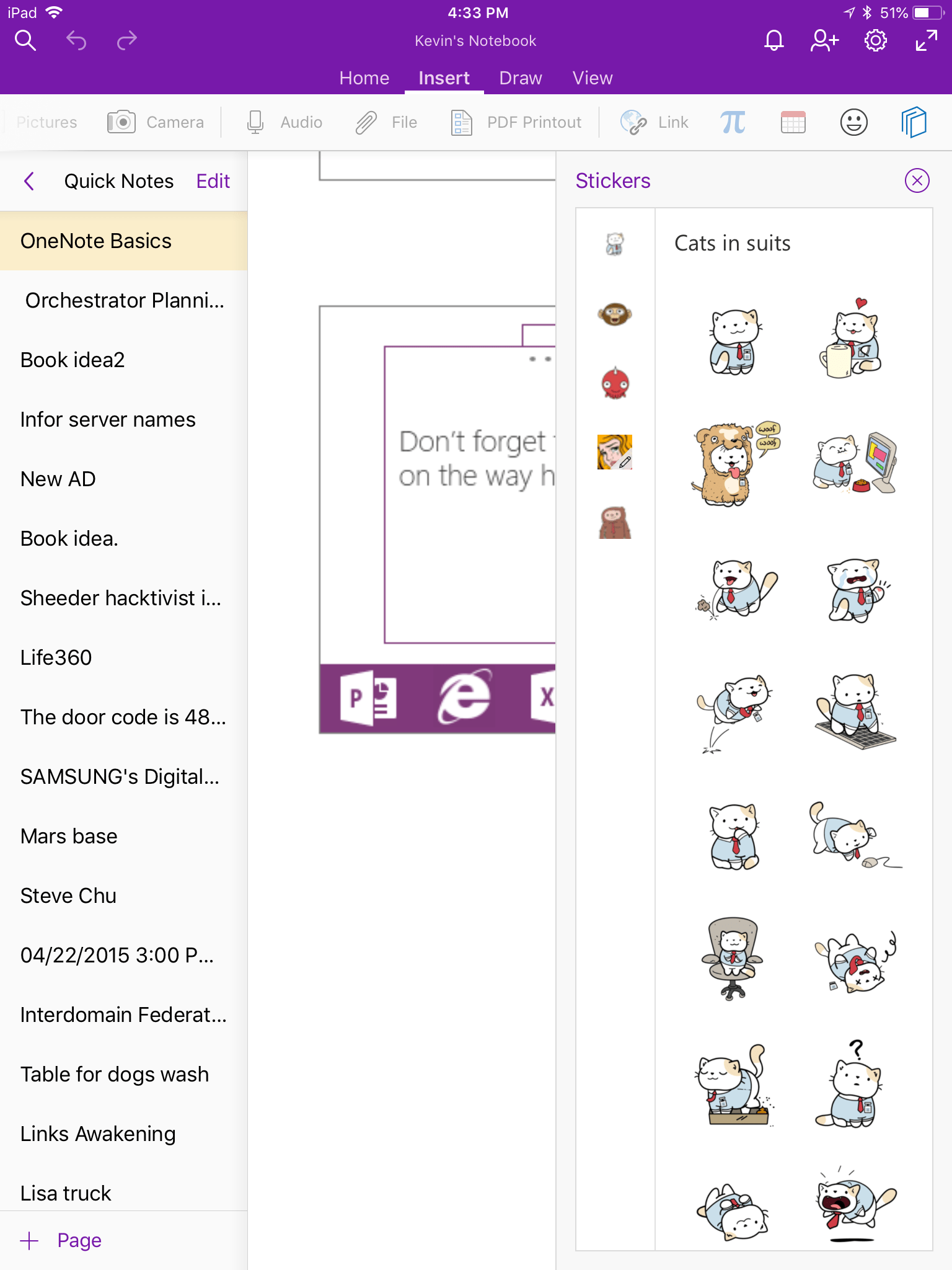Enter full screen with expand arrows
Viewport: 952px width, 1270px height.
(926, 41)
